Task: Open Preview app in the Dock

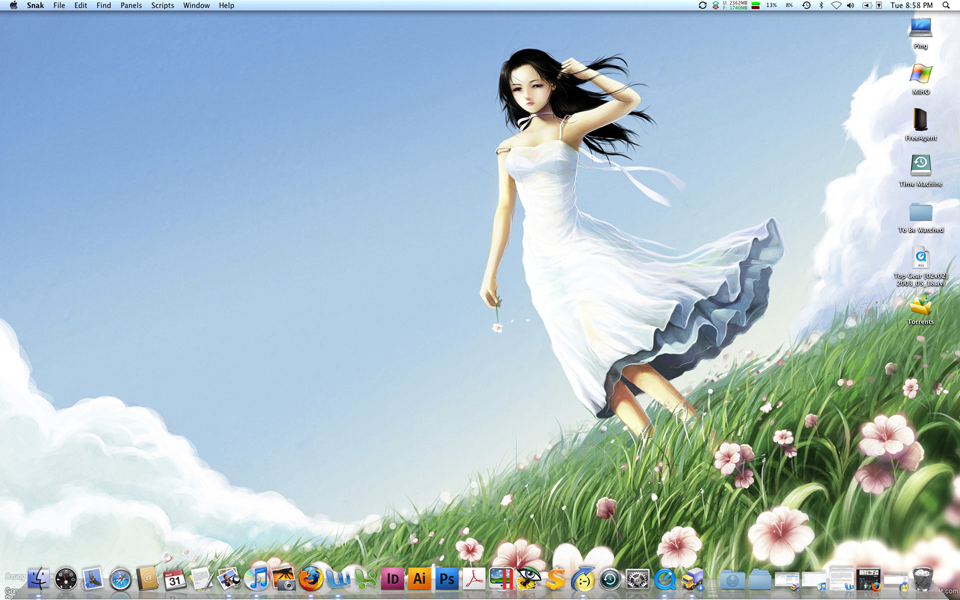Action: [x=229, y=579]
